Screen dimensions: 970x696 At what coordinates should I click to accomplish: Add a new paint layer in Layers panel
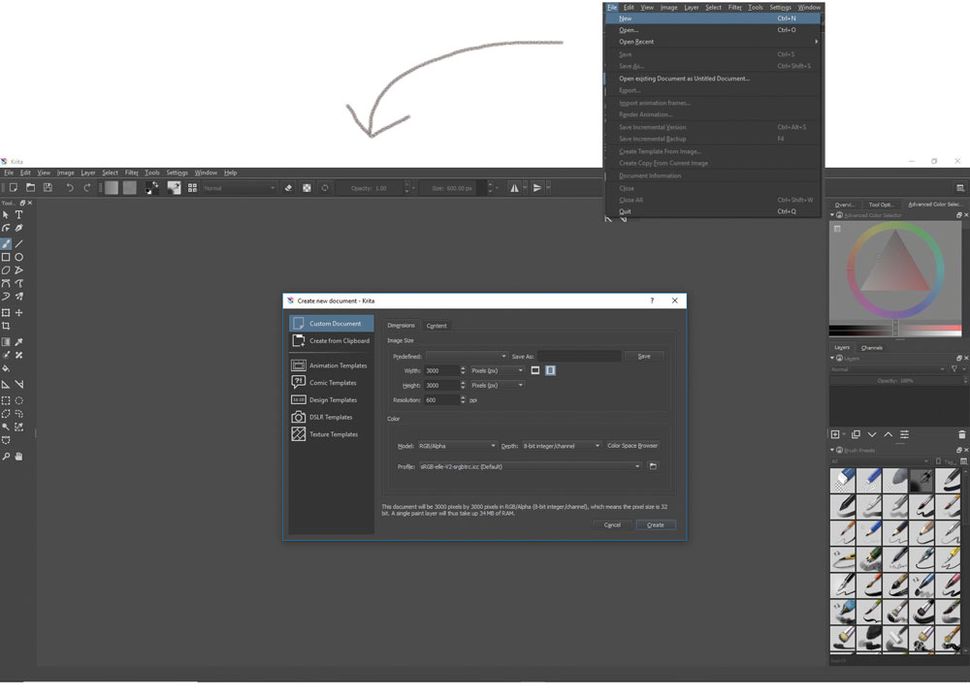click(835, 434)
